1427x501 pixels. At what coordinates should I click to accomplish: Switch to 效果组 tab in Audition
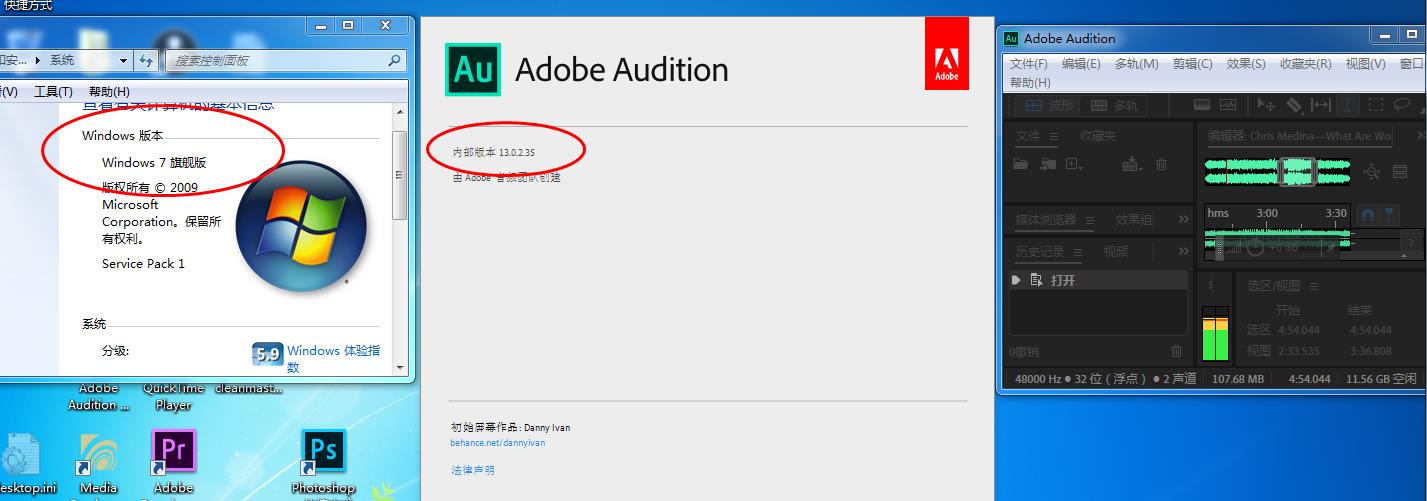[x=1134, y=220]
